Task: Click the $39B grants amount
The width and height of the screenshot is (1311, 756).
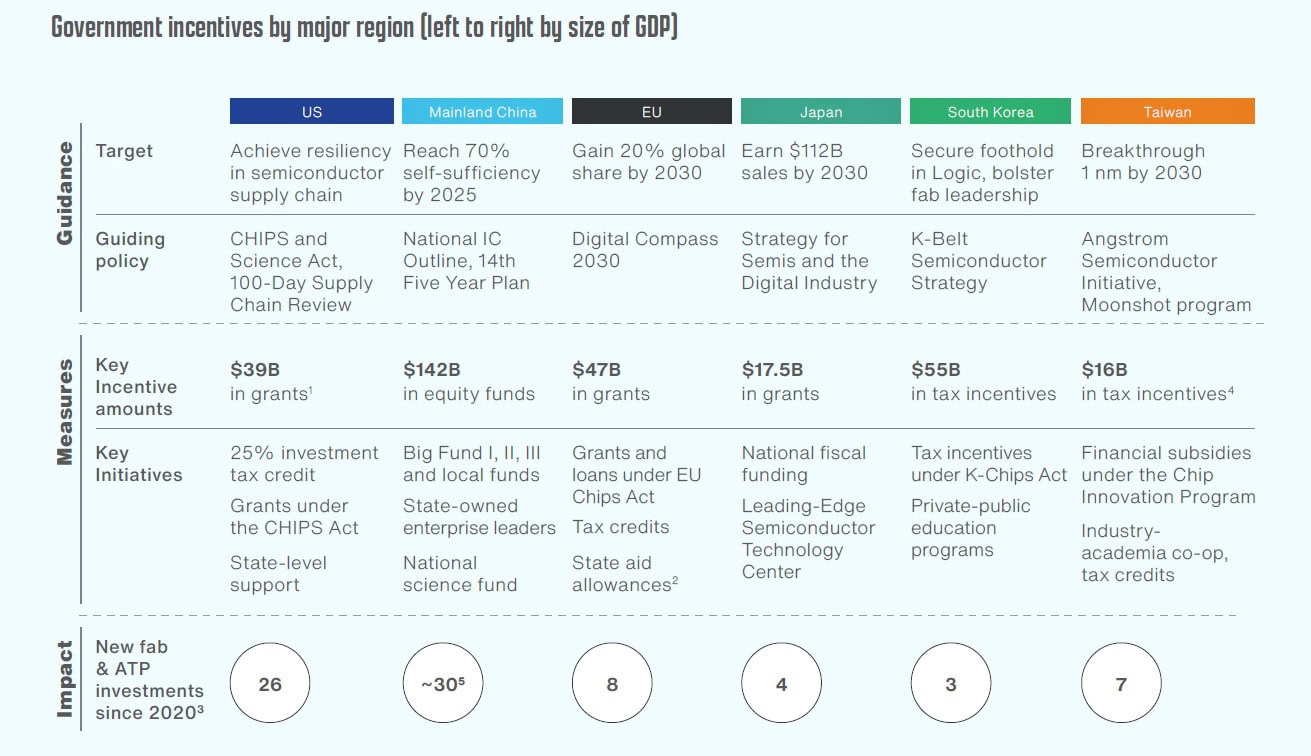Action: click(252, 369)
